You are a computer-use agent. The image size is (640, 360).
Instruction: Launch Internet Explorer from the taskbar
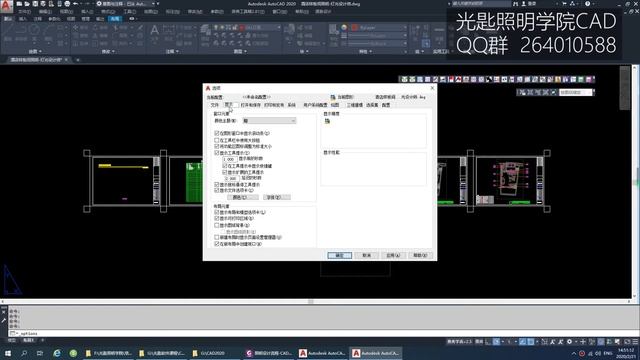pyautogui.click(x=57, y=353)
